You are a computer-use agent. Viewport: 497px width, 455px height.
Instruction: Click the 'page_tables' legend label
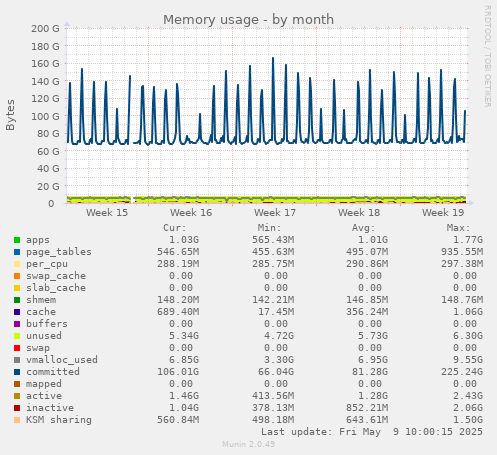point(59,252)
